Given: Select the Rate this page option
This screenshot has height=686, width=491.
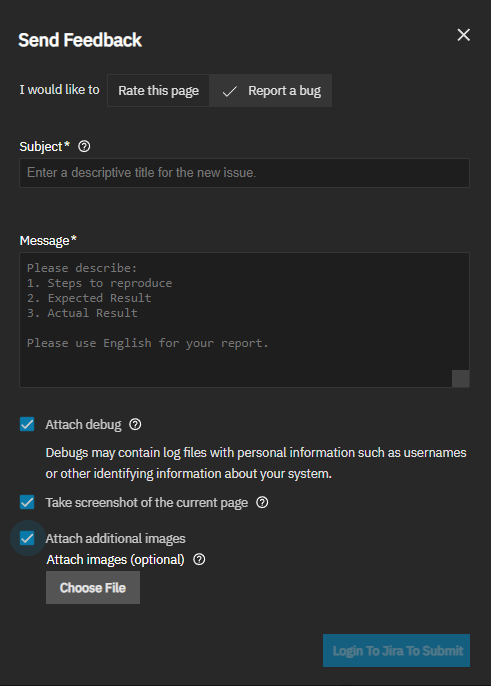Looking at the screenshot, I should point(158,91).
